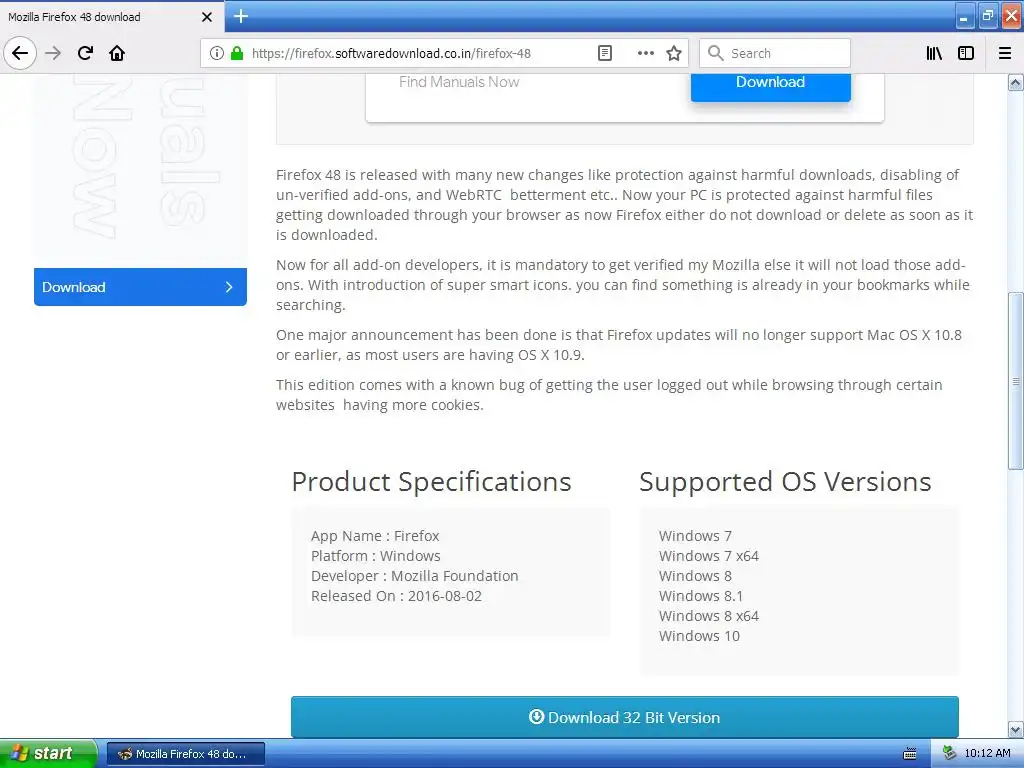Viewport: 1024px width, 768px height.
Task: Click 'Windows 8 x64' entry
Action: point(709,616)
